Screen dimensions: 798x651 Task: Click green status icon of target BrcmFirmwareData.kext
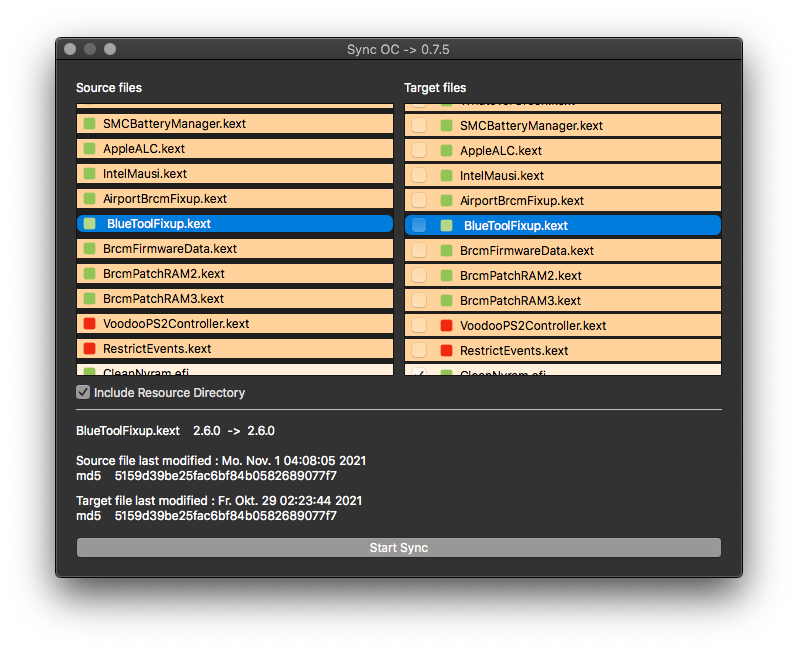446,250
